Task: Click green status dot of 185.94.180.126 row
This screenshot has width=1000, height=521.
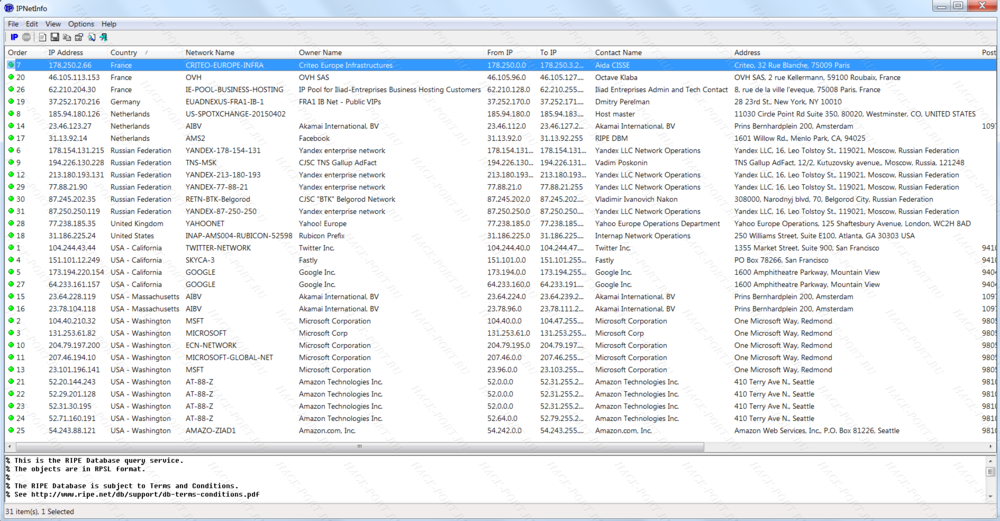Action: [11, 114]
